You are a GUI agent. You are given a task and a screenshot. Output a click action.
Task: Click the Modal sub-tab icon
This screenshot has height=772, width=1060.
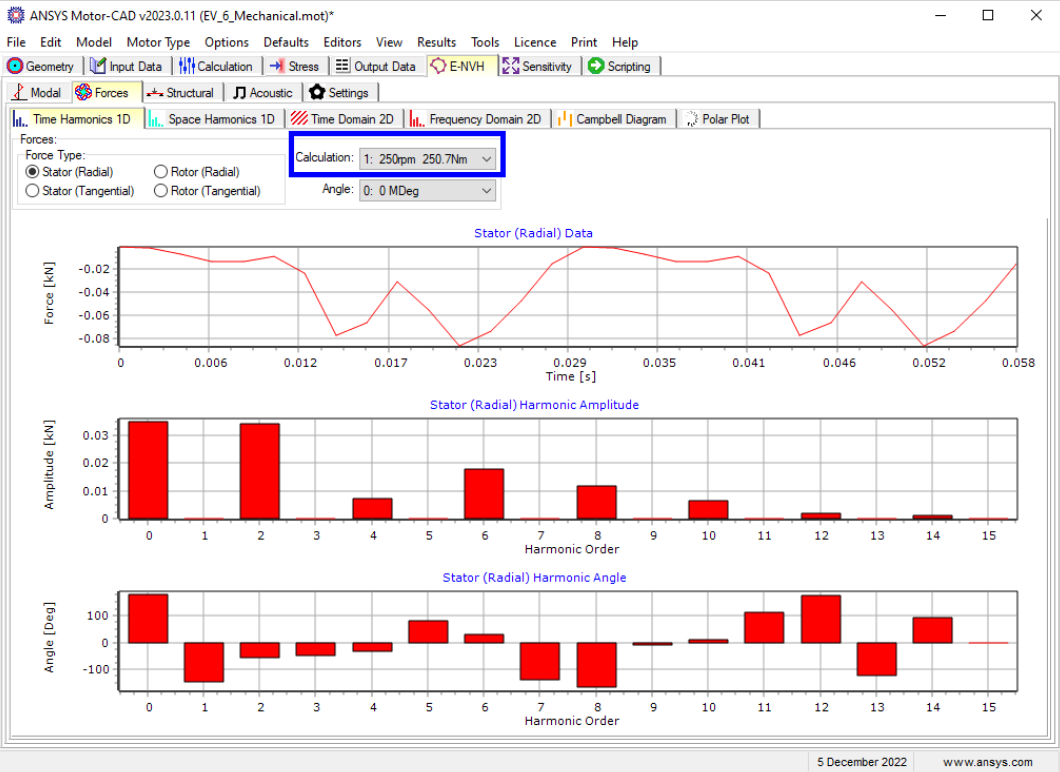point(19,92)
